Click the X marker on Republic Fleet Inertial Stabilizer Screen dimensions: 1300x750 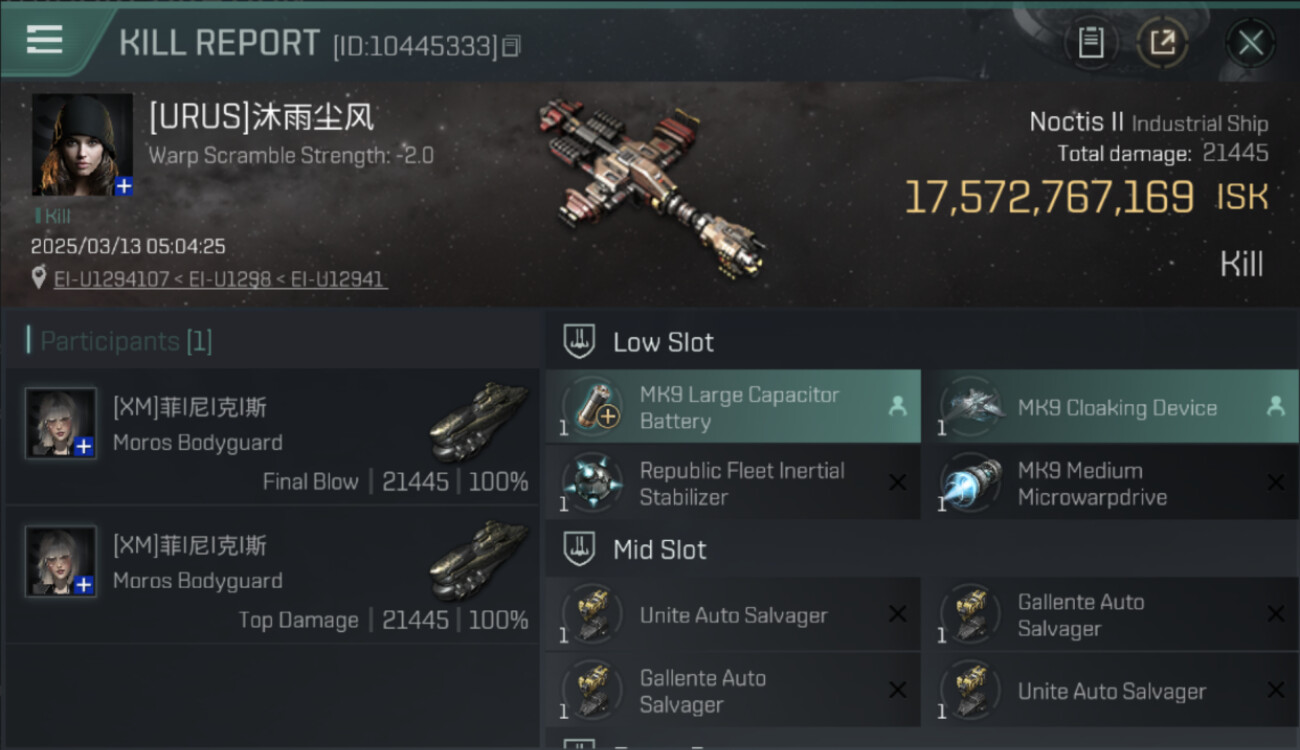[x=897, y=483]
